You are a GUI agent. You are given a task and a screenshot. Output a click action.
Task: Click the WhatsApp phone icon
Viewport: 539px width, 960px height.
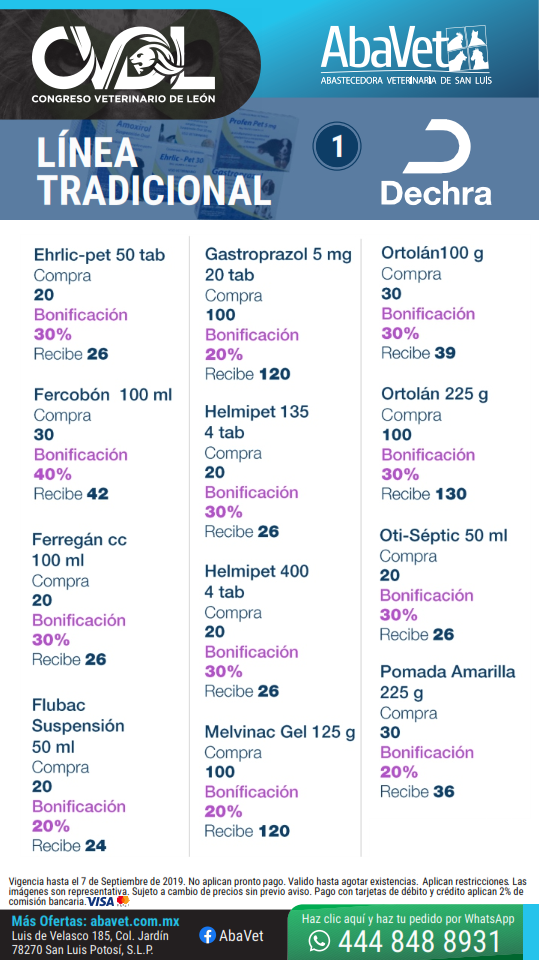tap(319, 940)
